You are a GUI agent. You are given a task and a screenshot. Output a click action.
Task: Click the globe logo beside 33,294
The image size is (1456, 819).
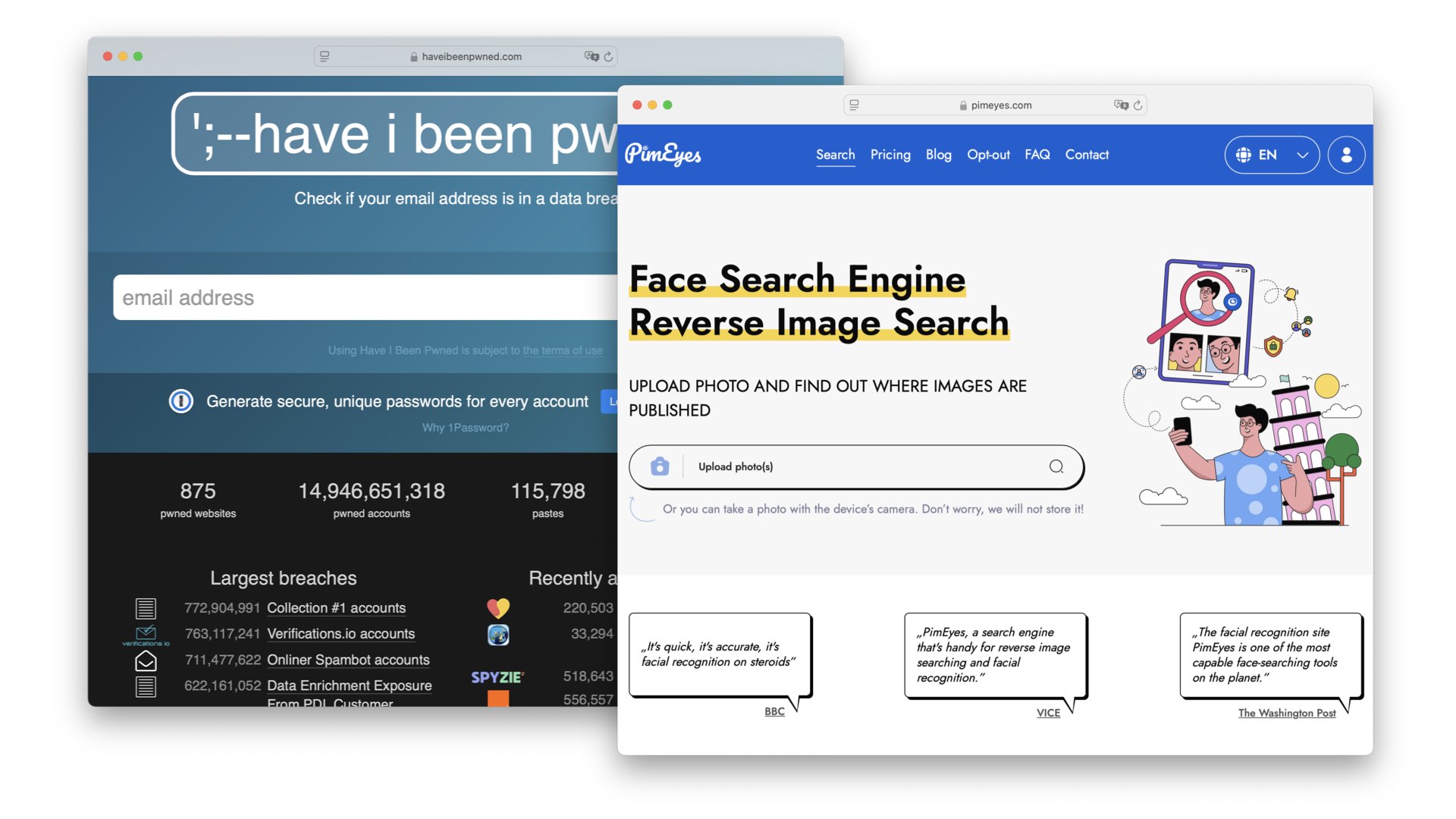[498, 635]
